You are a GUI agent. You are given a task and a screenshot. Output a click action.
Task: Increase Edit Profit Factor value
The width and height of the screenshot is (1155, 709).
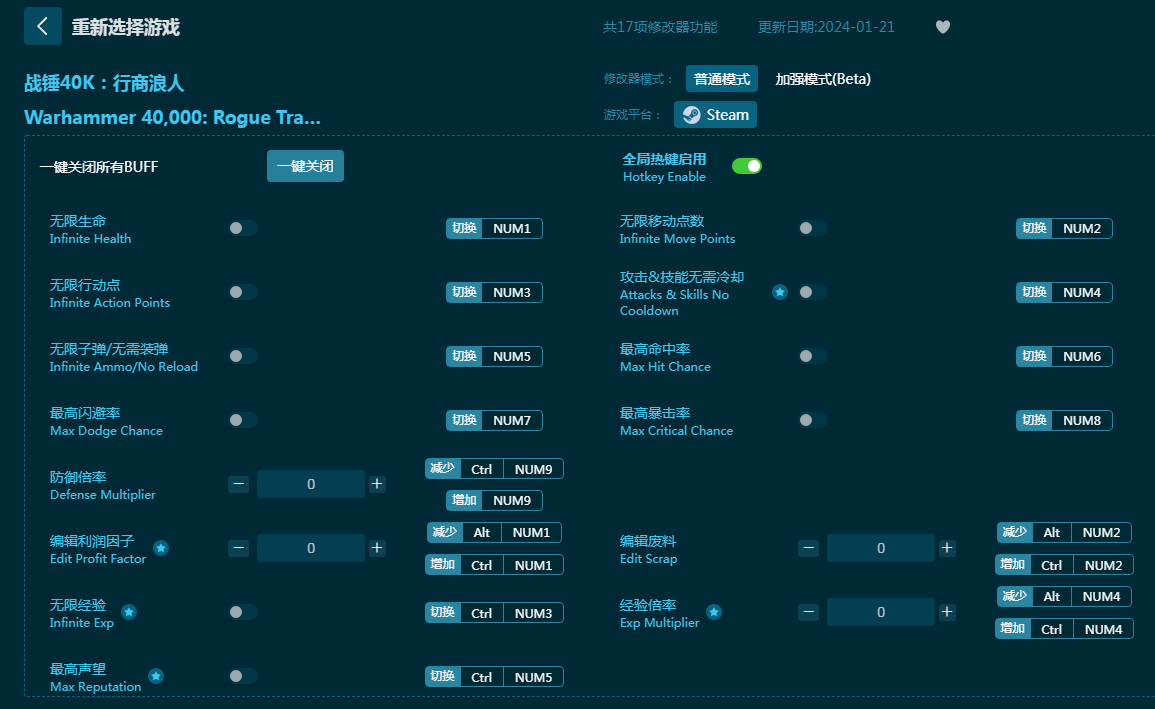[377, 548]
